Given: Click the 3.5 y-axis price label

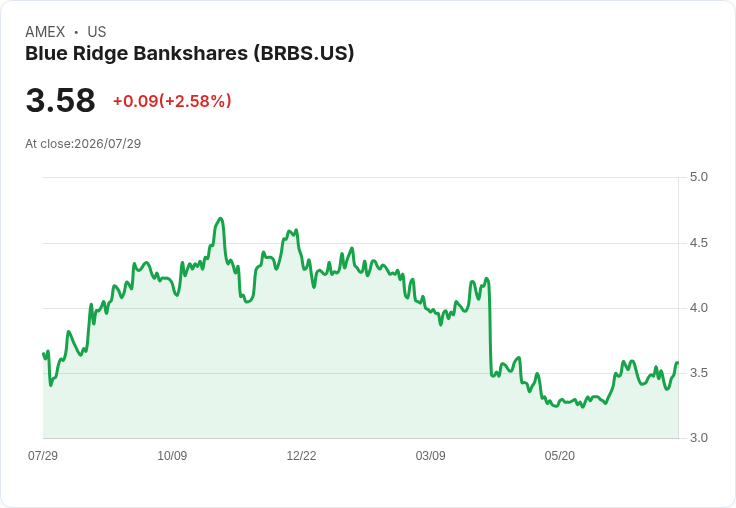Looking at the screenshot, I should (698, 373).
